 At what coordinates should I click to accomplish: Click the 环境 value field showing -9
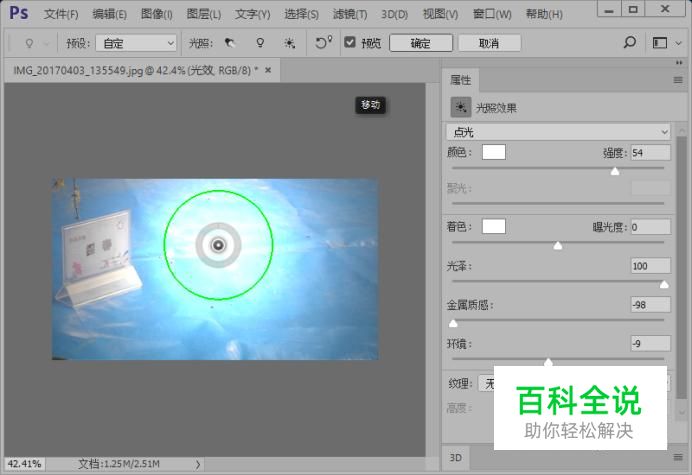(x=651, y=343)
